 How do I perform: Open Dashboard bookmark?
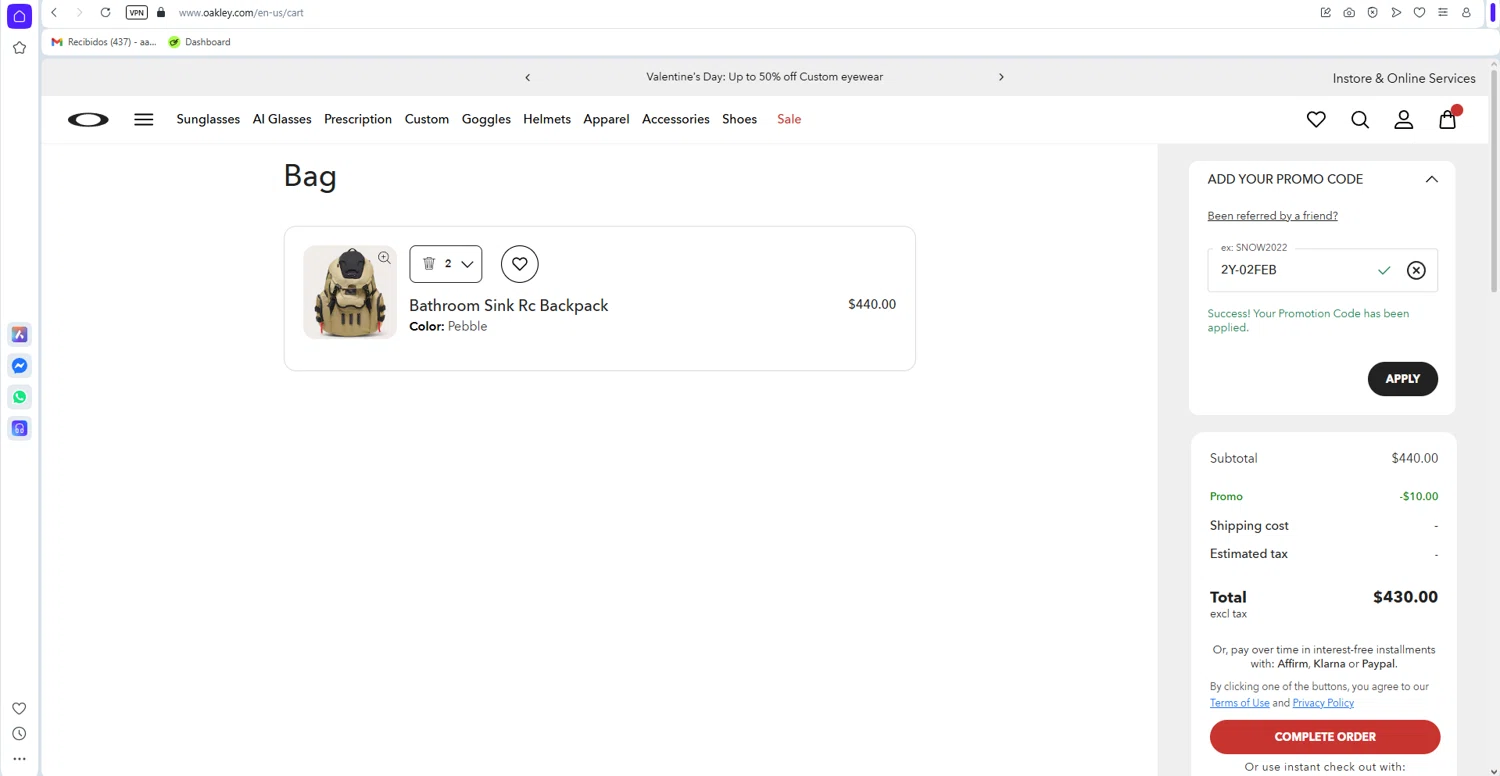click(x=199, y=42)
